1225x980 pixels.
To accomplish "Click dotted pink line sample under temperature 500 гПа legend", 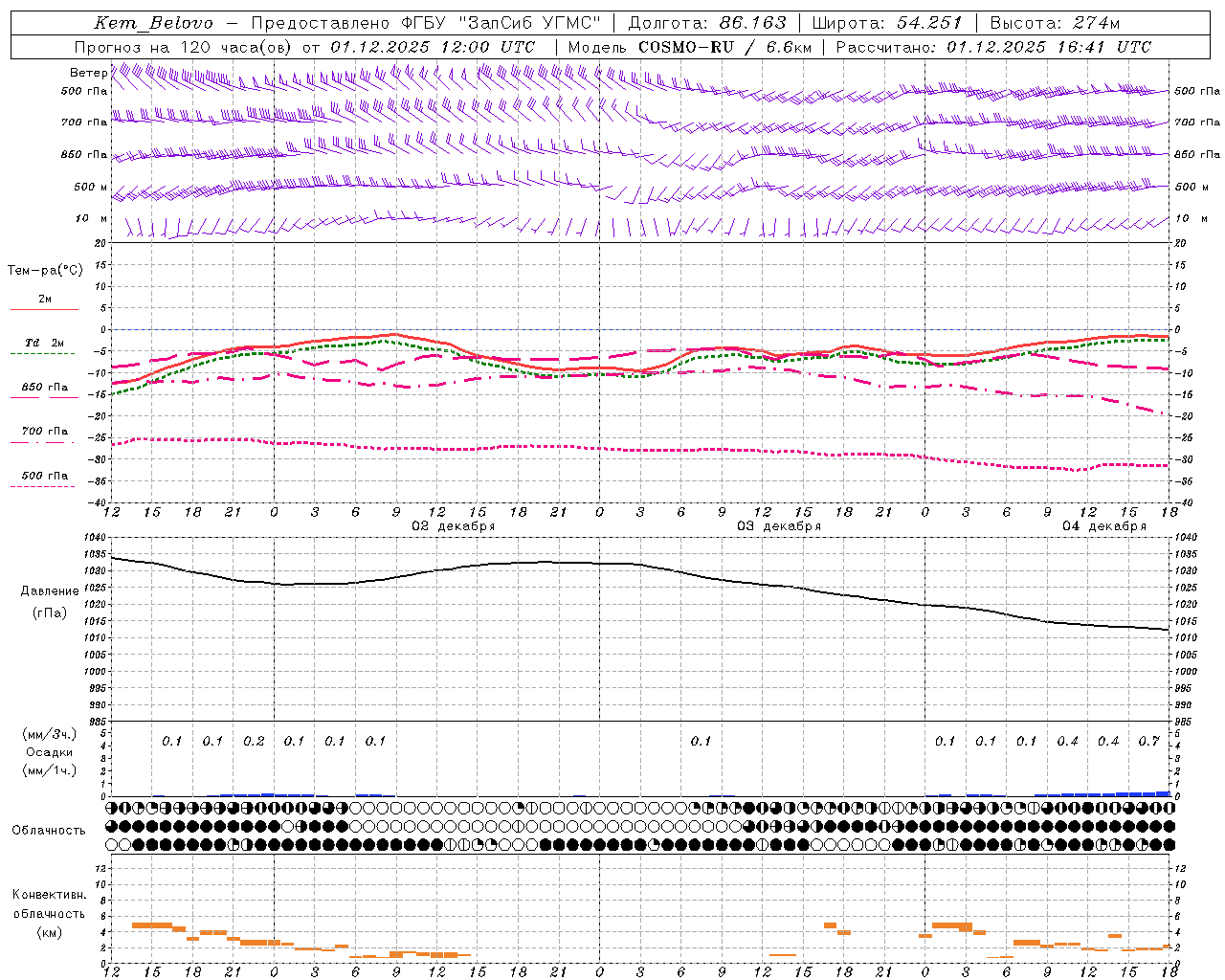I will click(x=44, y=486).
